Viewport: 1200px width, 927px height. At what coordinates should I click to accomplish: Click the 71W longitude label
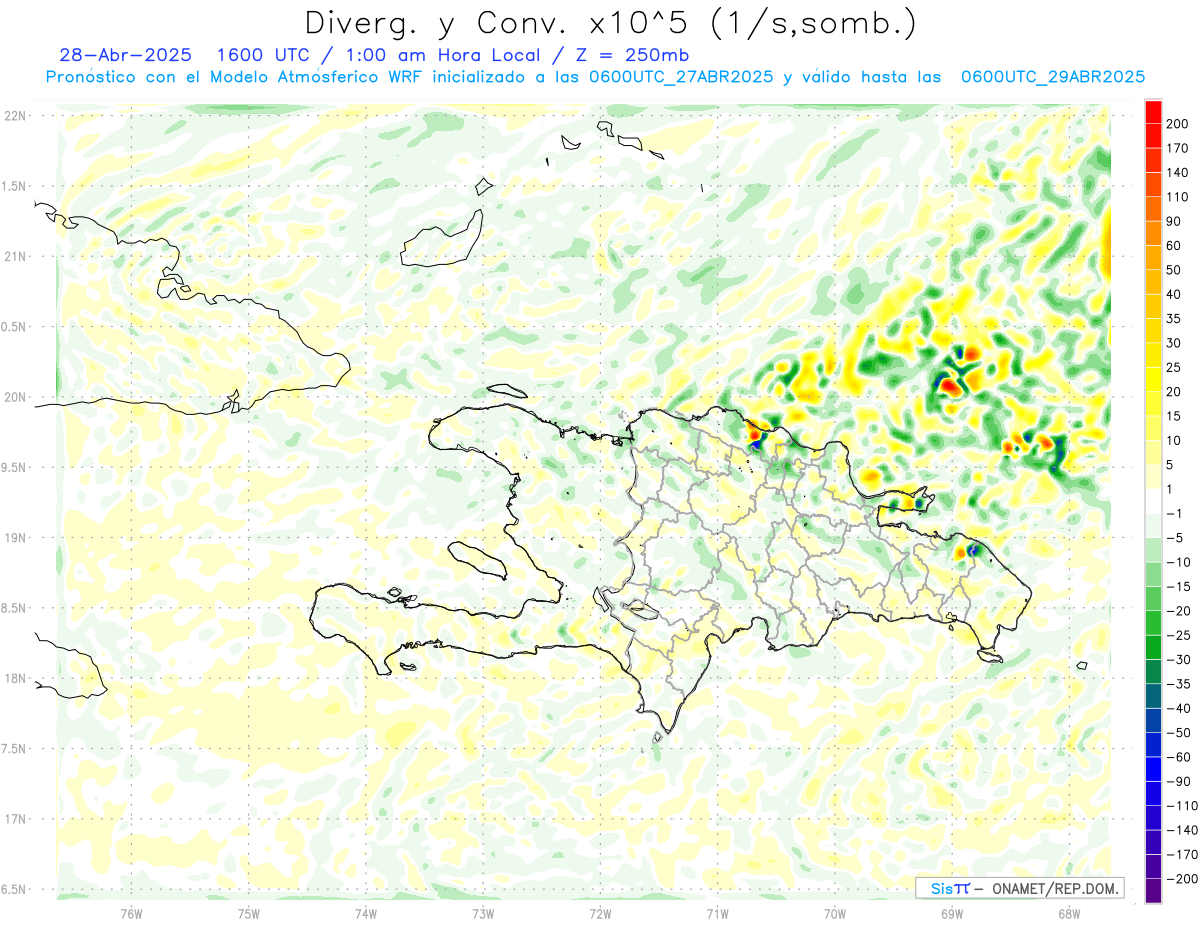tap(717, 913)
